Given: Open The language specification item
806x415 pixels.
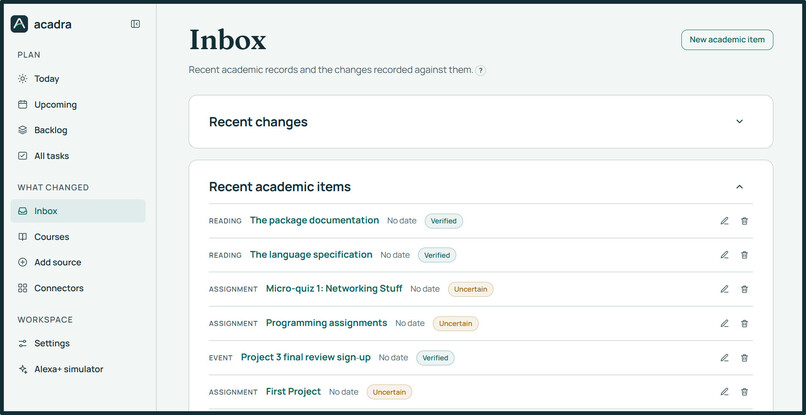Looking at the screenshot, I should [311, 255].
